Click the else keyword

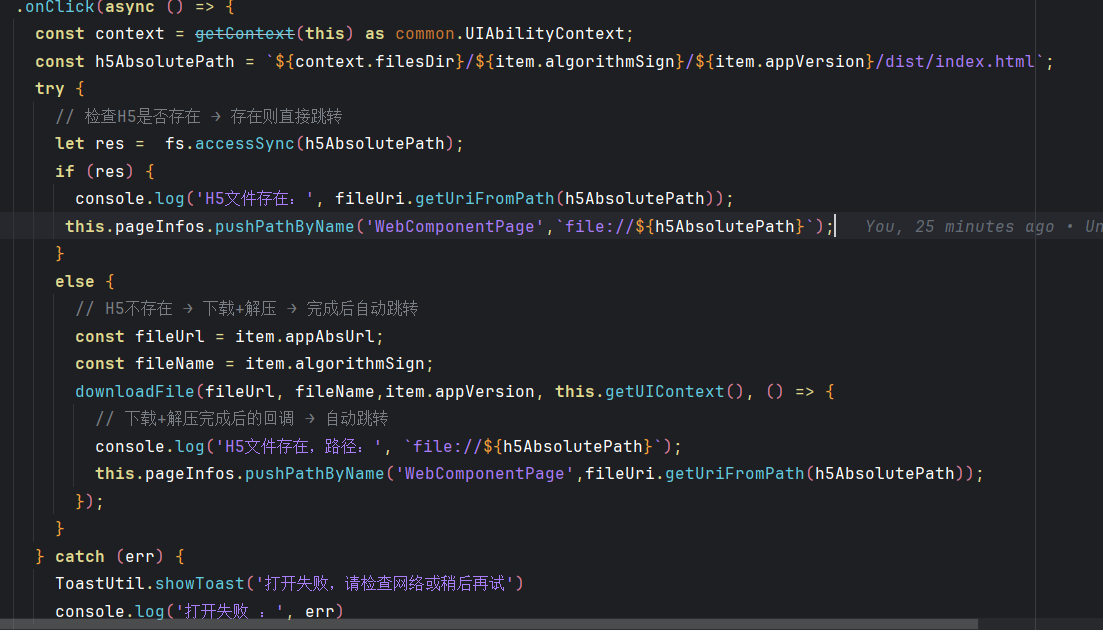click(75, 282)
